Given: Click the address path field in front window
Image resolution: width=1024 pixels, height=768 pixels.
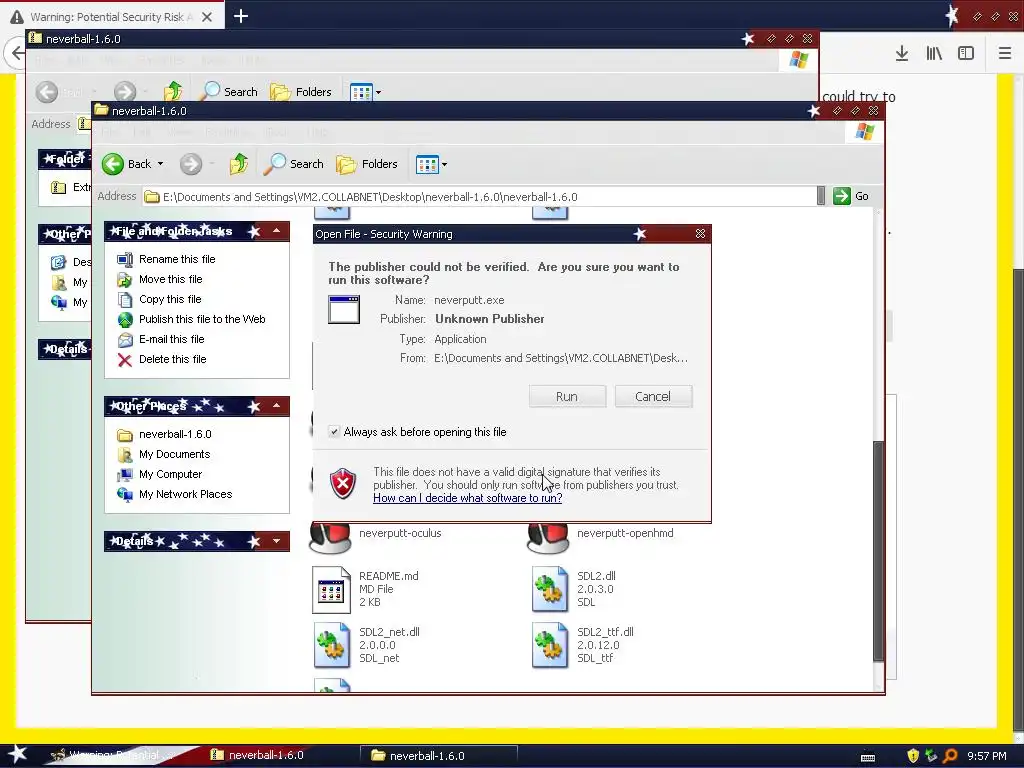Looking at the screenshot, I should (x=479, y=197).
